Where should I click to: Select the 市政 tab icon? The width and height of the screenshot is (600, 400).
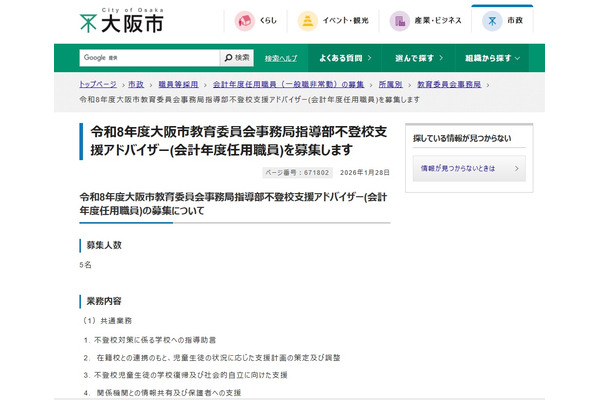point(492,21)
